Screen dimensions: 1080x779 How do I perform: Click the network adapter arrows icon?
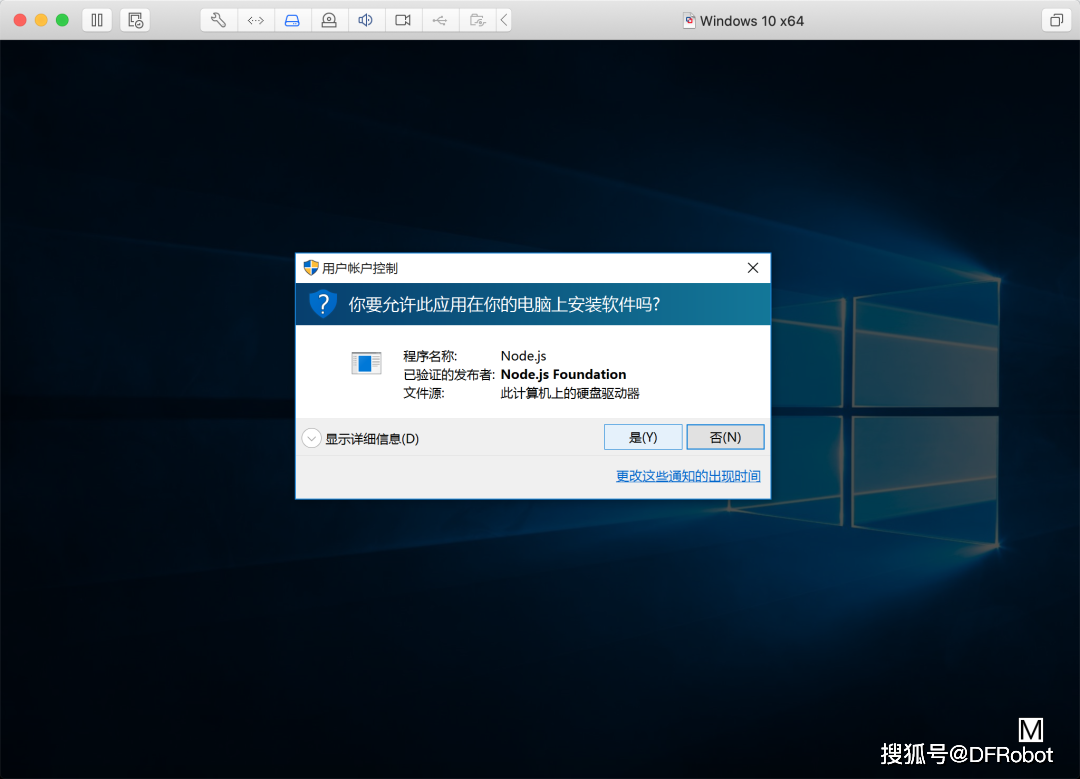coord(256,20)
